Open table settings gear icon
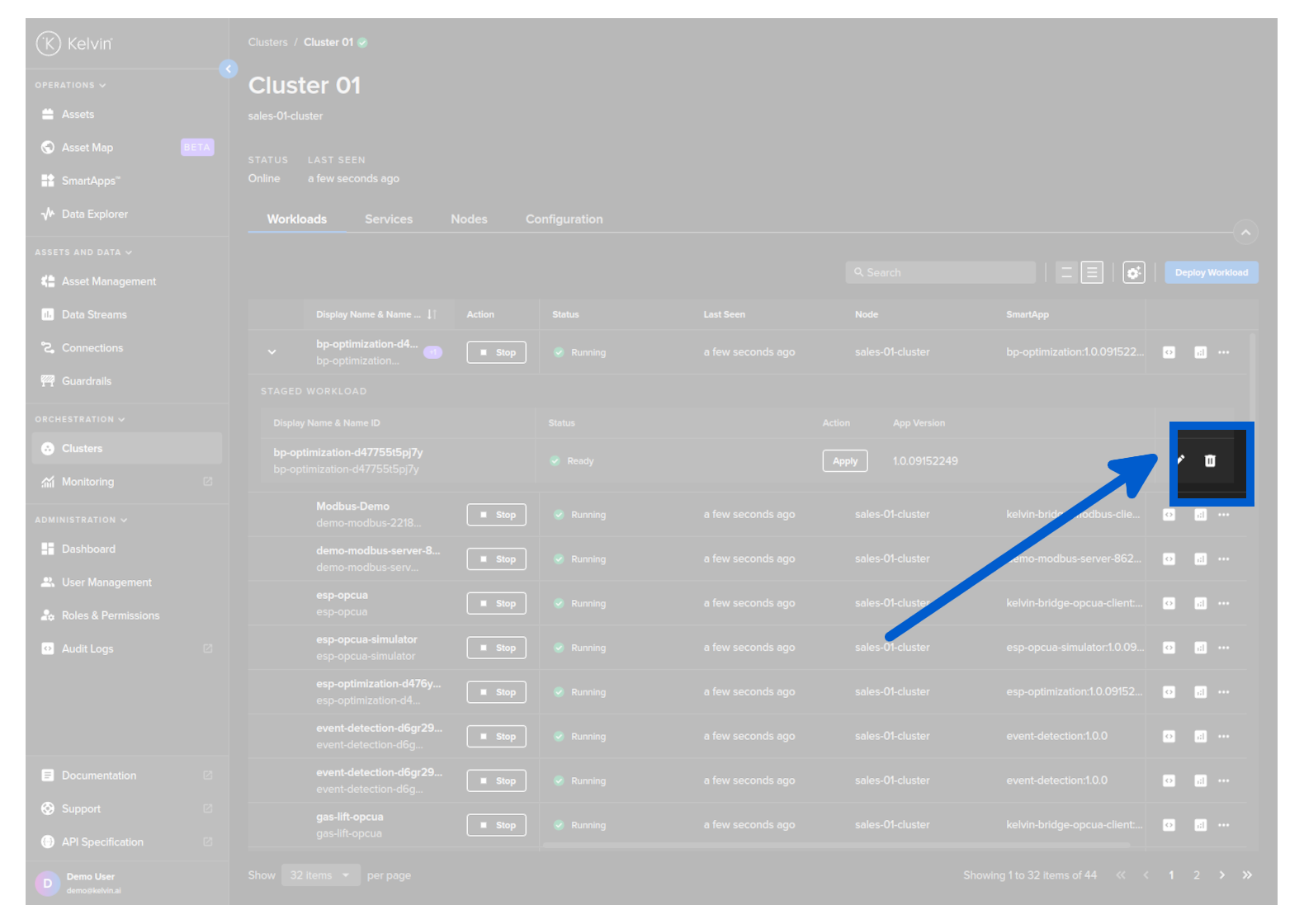Image resolution: width=1304 pixels, height=924 pixels. click(x=1133, y=273)
